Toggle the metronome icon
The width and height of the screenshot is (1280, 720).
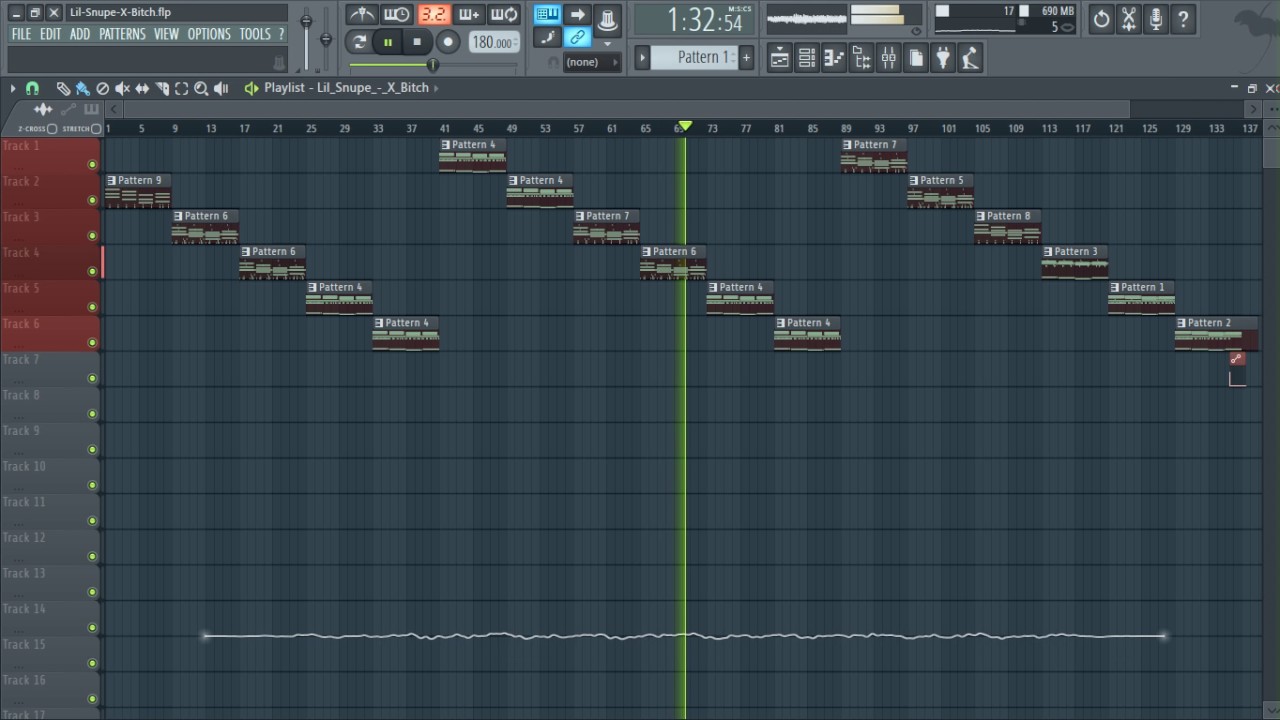[x=361, y=15]
